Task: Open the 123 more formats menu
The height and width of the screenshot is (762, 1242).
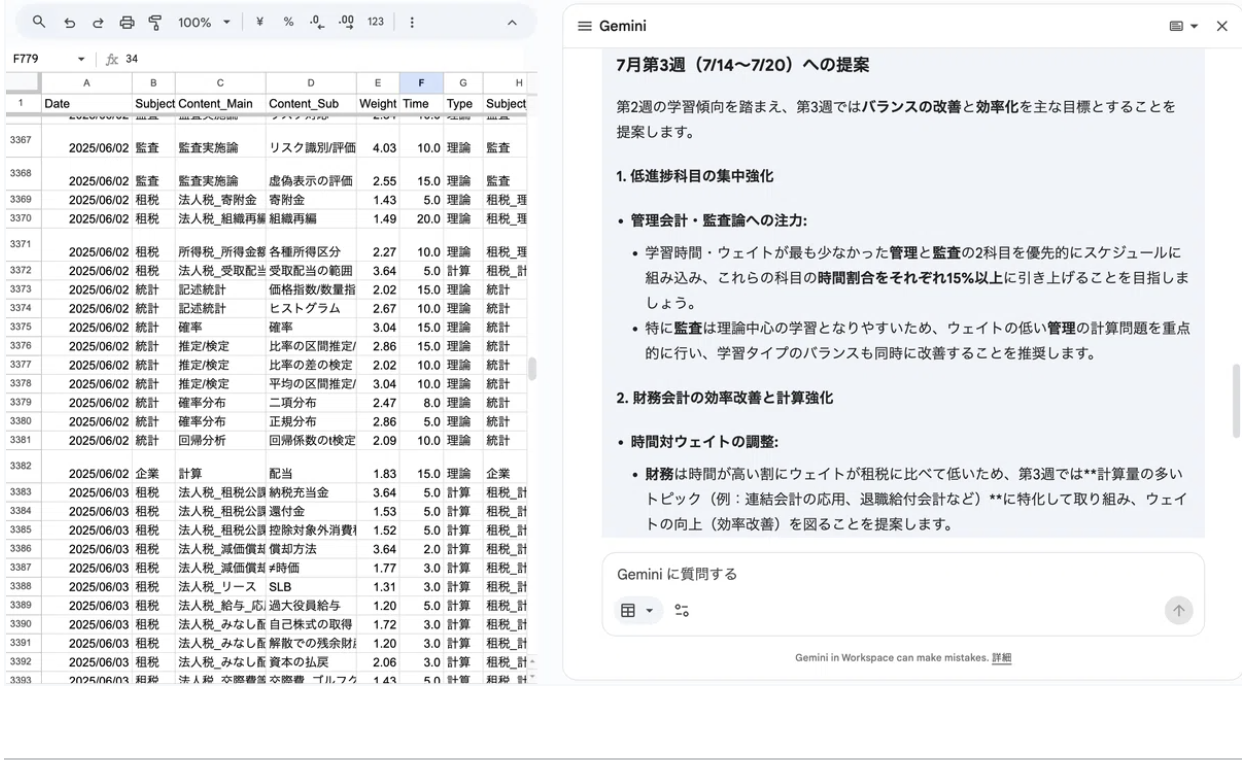Action: coord(376,21)
